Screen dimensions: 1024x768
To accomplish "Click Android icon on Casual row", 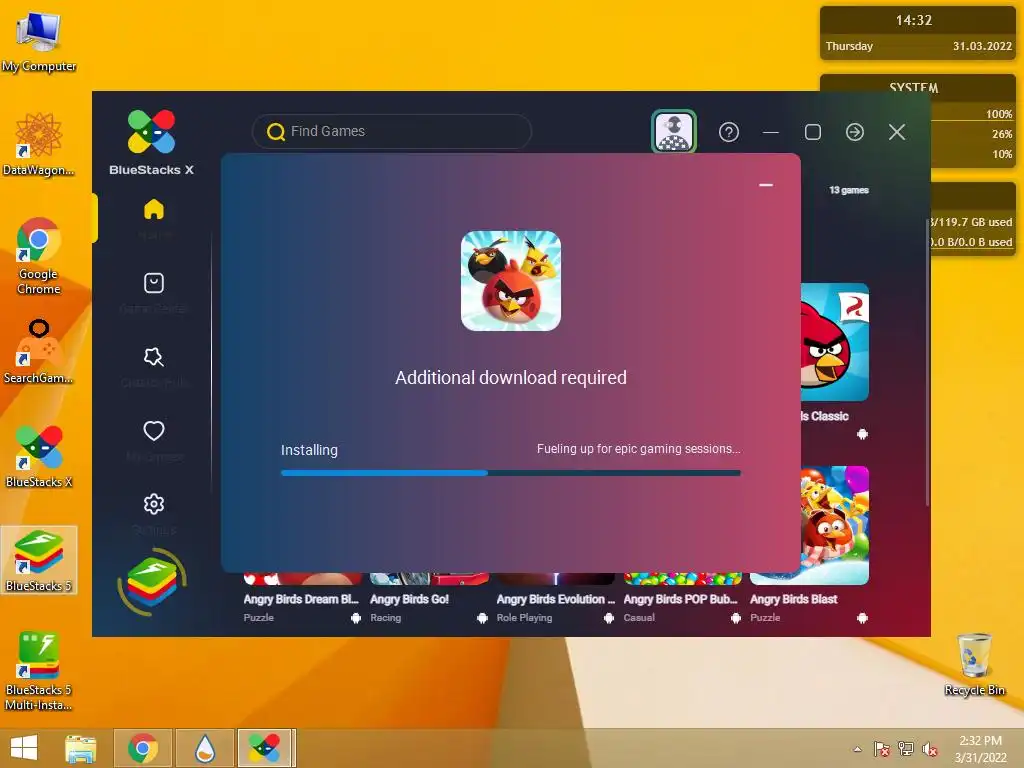I will tap(736, 618).
